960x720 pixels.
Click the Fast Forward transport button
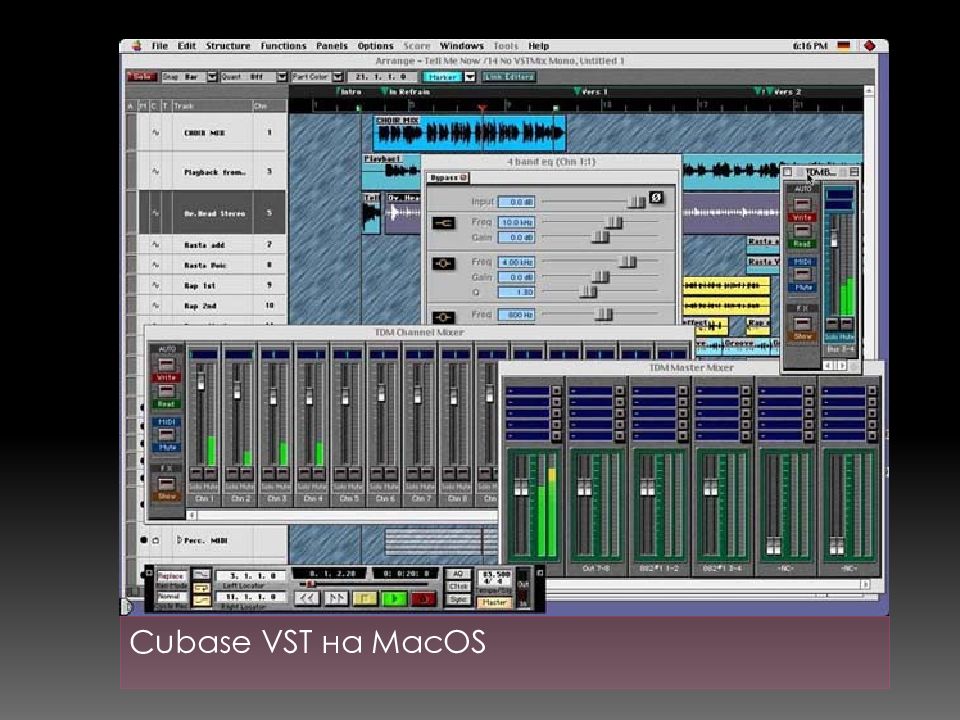point(336,598)
